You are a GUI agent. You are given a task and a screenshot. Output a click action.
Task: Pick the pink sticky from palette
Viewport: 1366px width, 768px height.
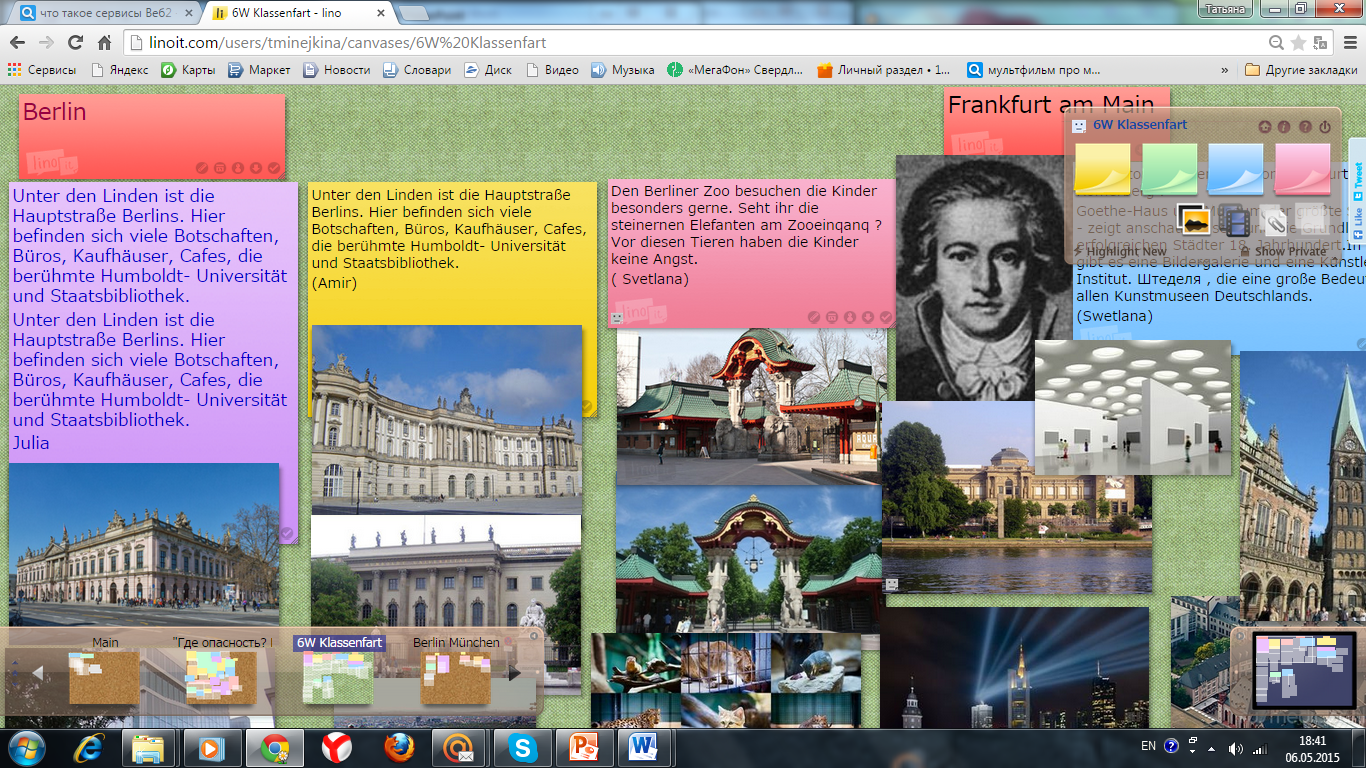click(1303, 168)
